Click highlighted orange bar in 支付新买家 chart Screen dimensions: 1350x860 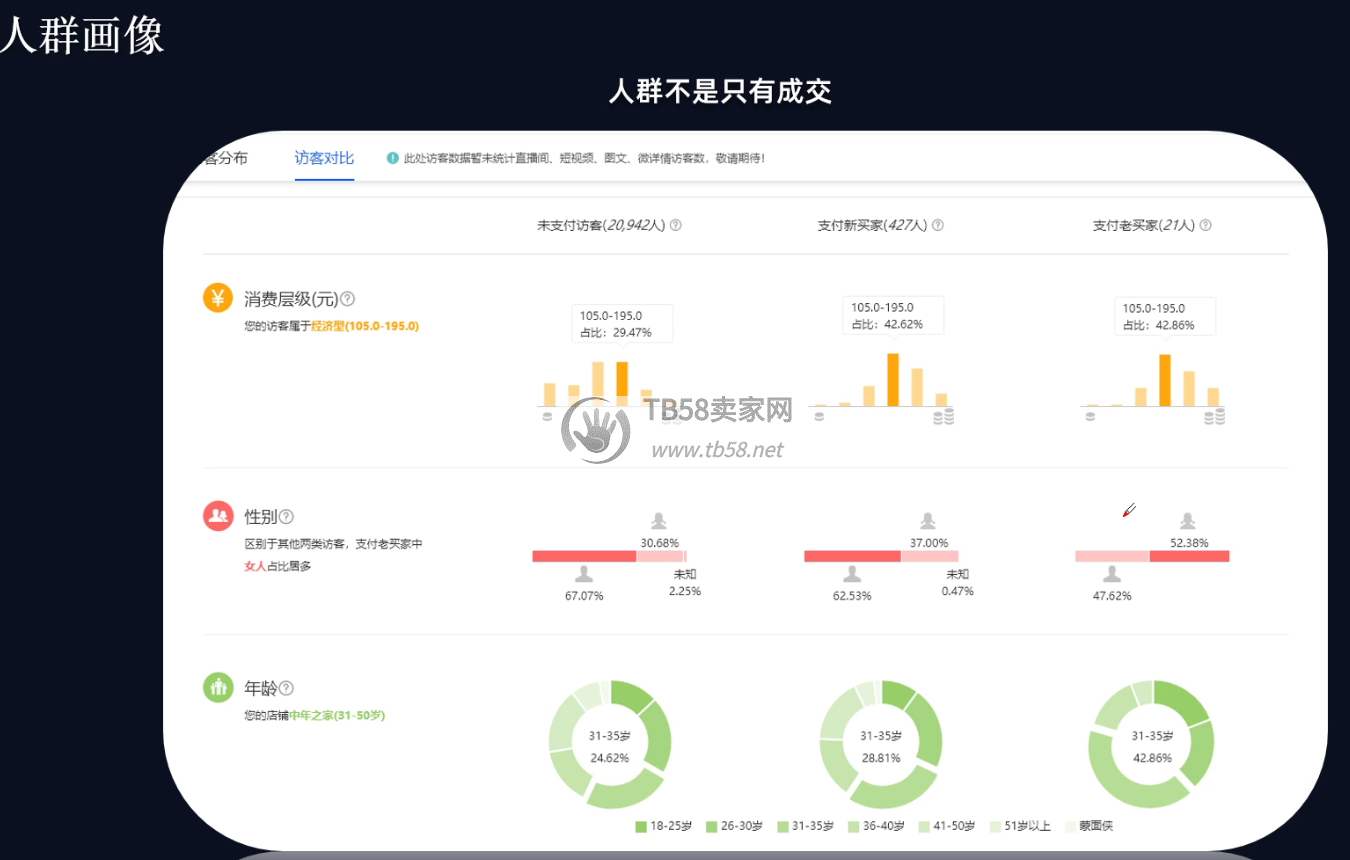[x=893, y=379]
